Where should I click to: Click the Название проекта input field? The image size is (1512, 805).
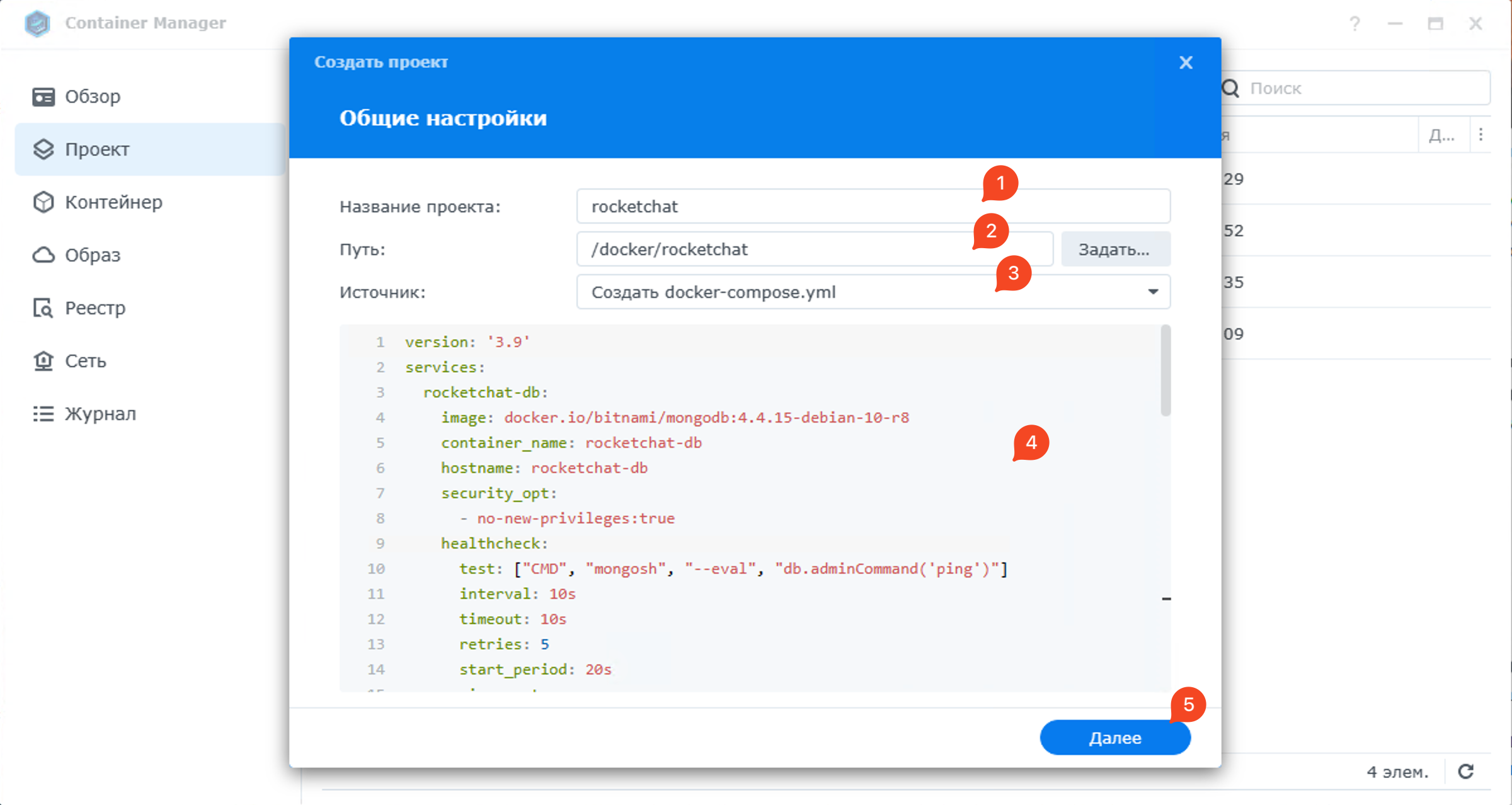click(873, 207)
